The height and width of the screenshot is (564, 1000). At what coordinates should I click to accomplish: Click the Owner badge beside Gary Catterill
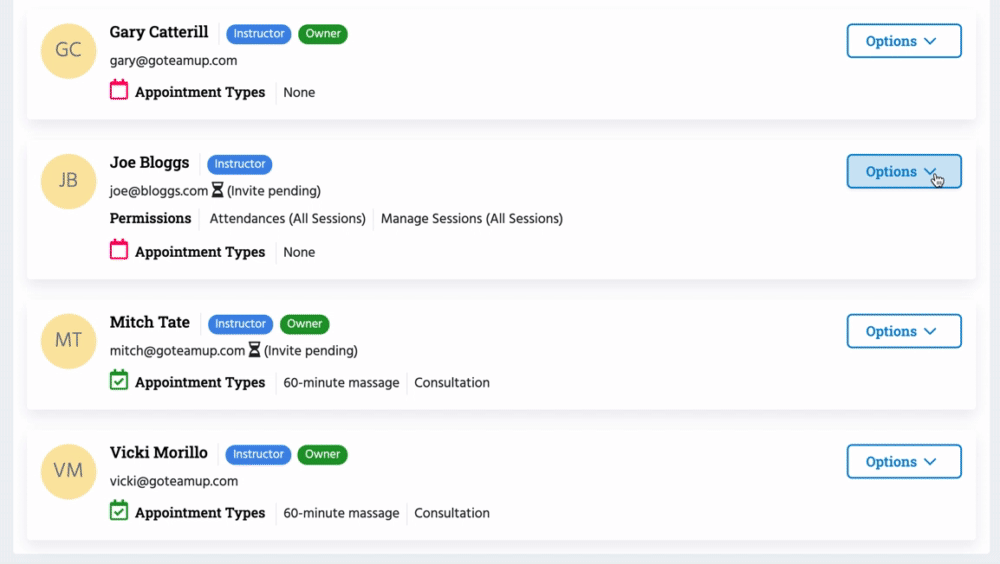coord(323,34)
